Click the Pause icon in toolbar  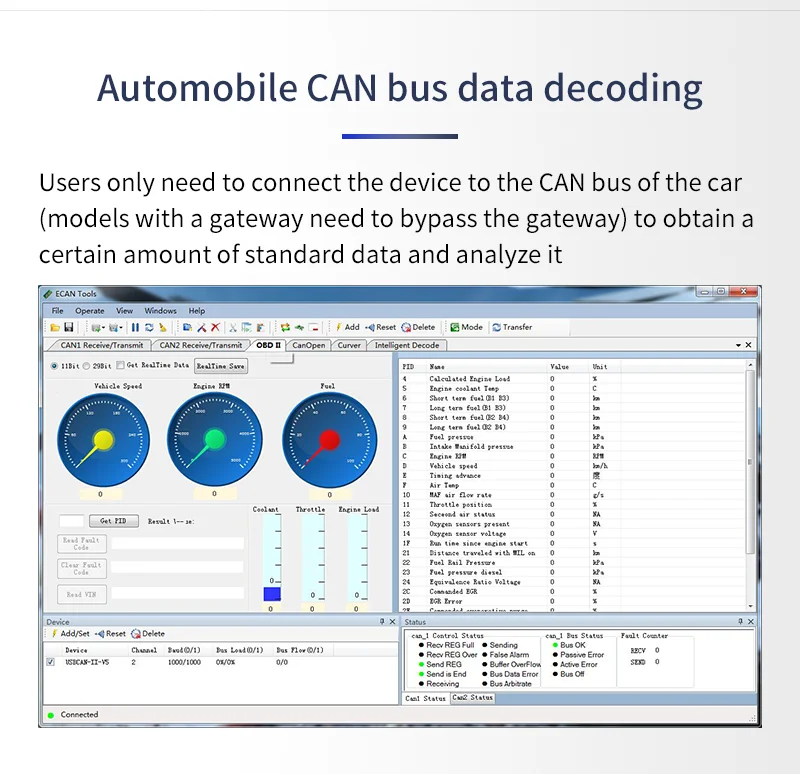(x=136, y=327)
